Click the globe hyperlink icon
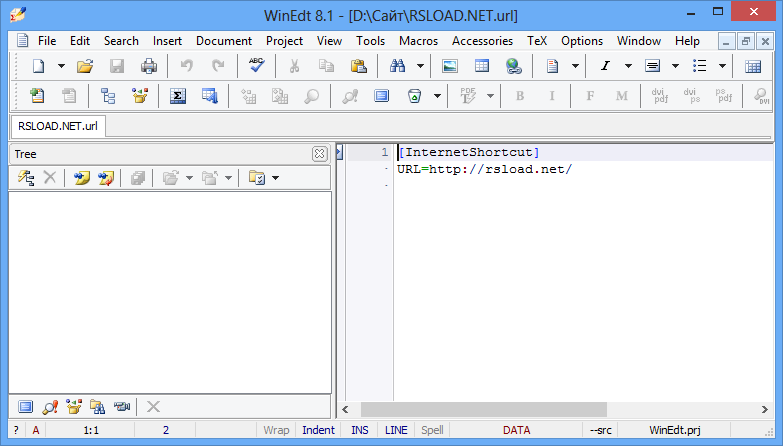This screenshot has width=783, height=446. (x=513, y=66)
